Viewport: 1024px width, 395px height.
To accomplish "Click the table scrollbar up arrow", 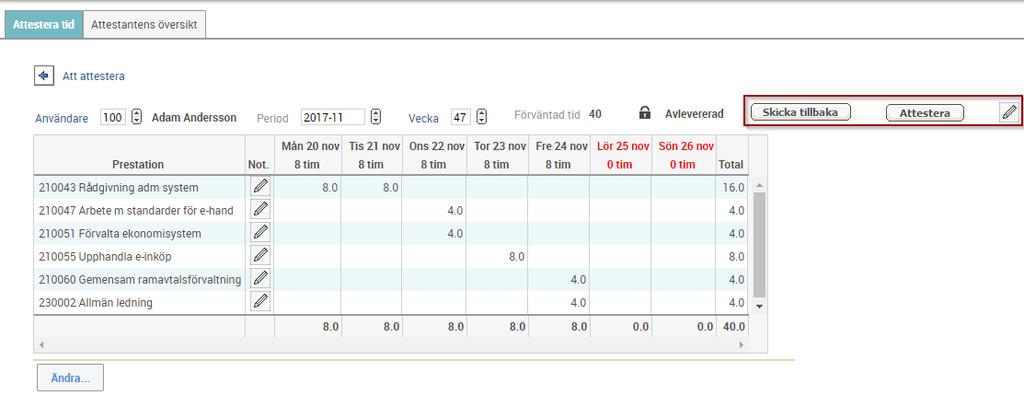I will [759, 185].
